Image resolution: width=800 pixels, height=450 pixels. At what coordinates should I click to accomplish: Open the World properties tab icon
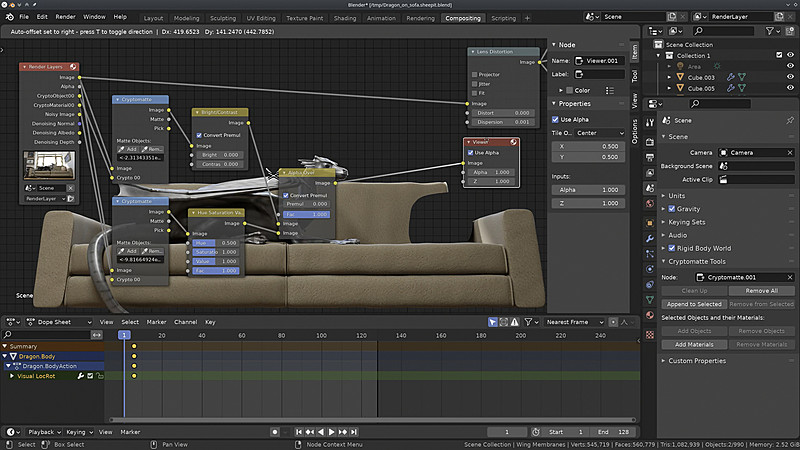(650, 204)
